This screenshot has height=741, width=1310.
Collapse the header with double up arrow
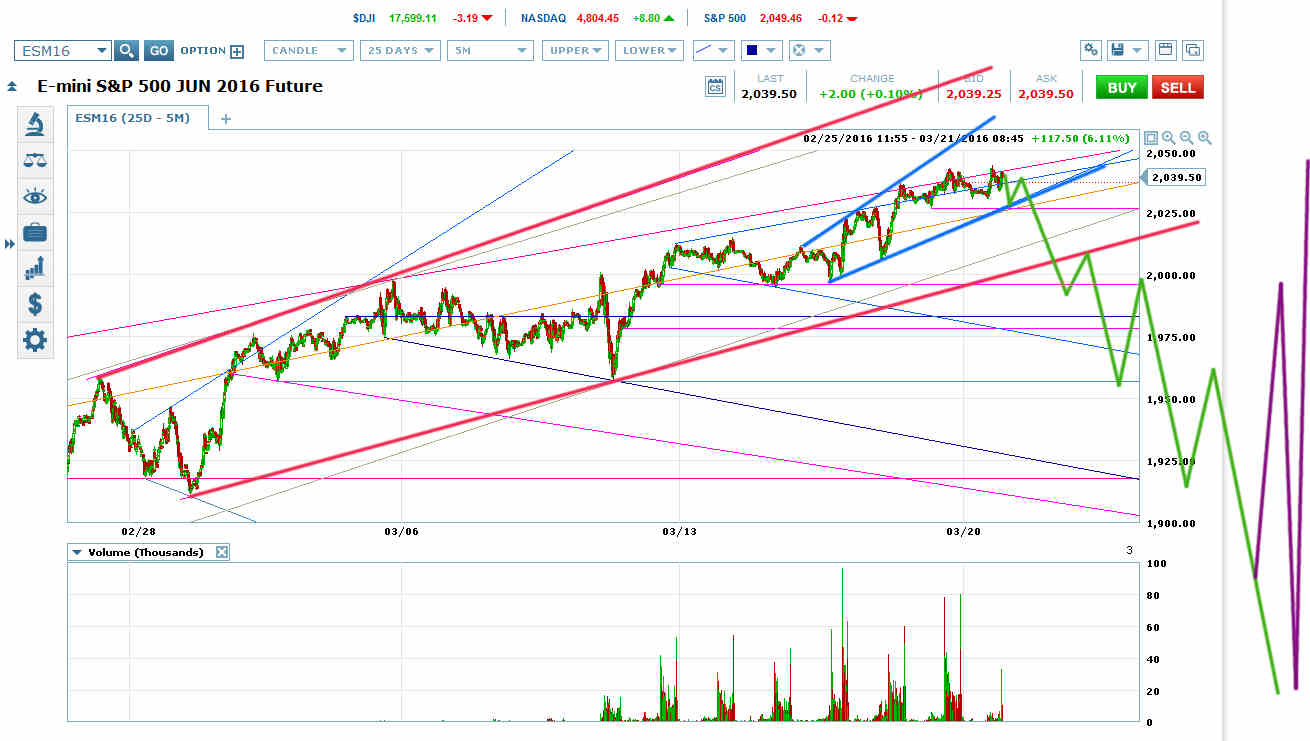pos(12,87)
